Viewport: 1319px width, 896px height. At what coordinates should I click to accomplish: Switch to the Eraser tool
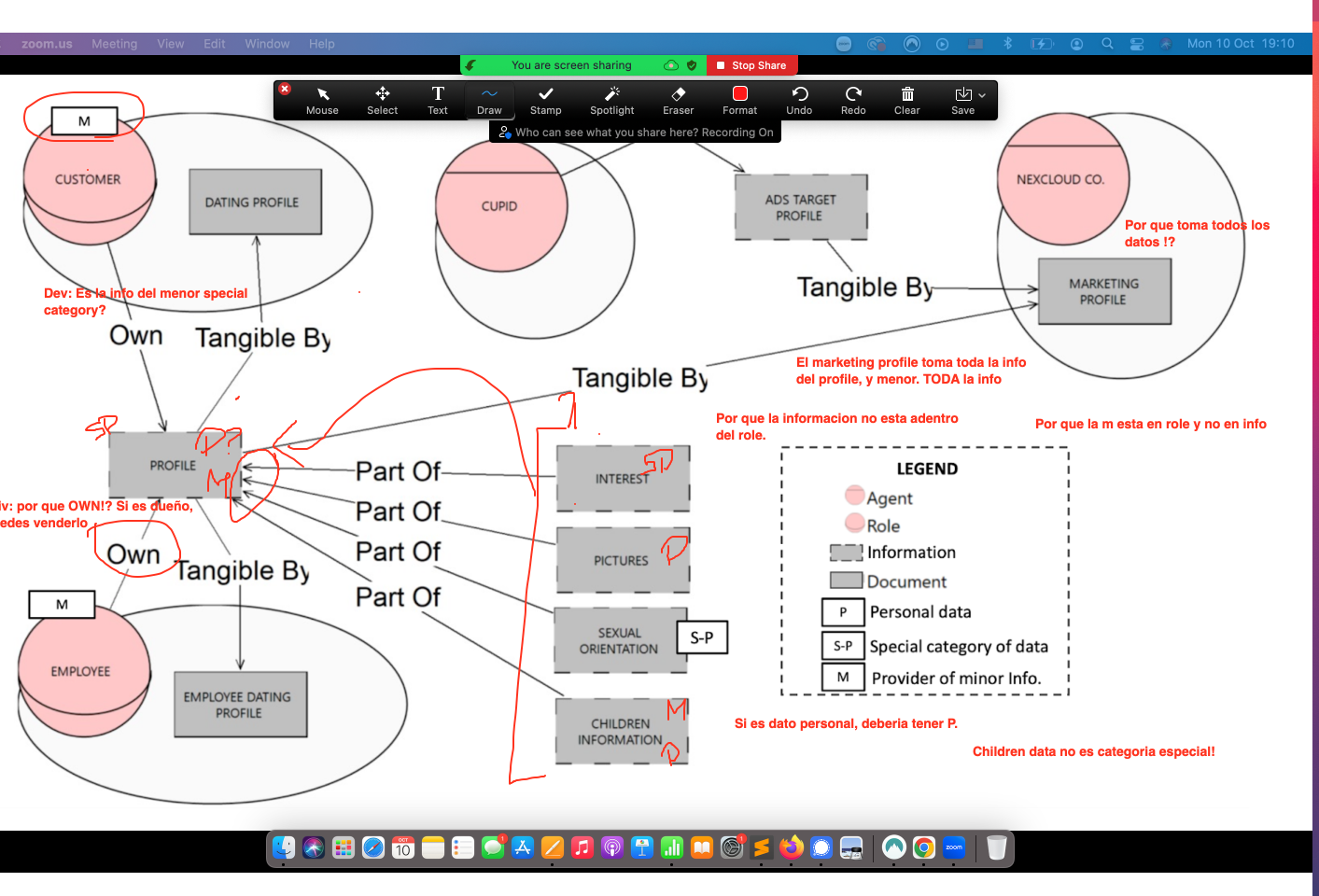[678, 100]
